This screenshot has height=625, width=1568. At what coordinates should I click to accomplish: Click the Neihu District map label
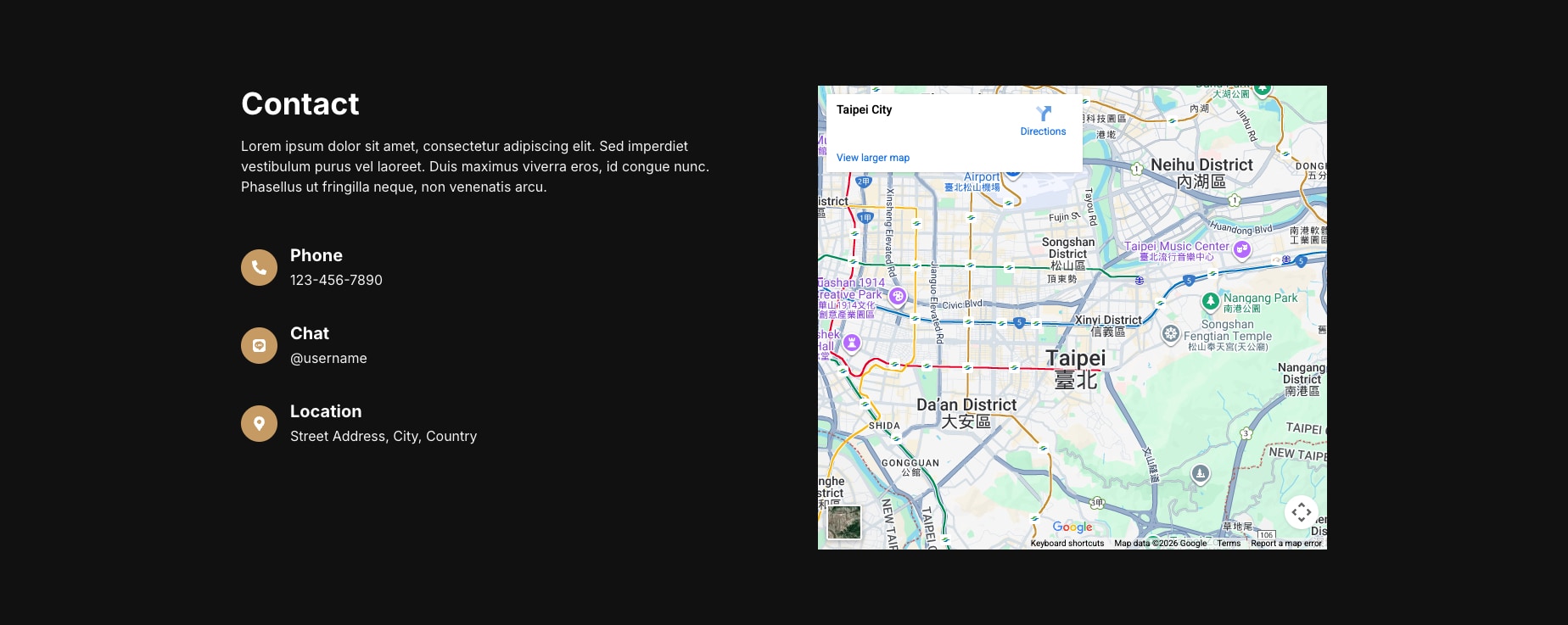pyautogui.click(x=1201, y=165)
